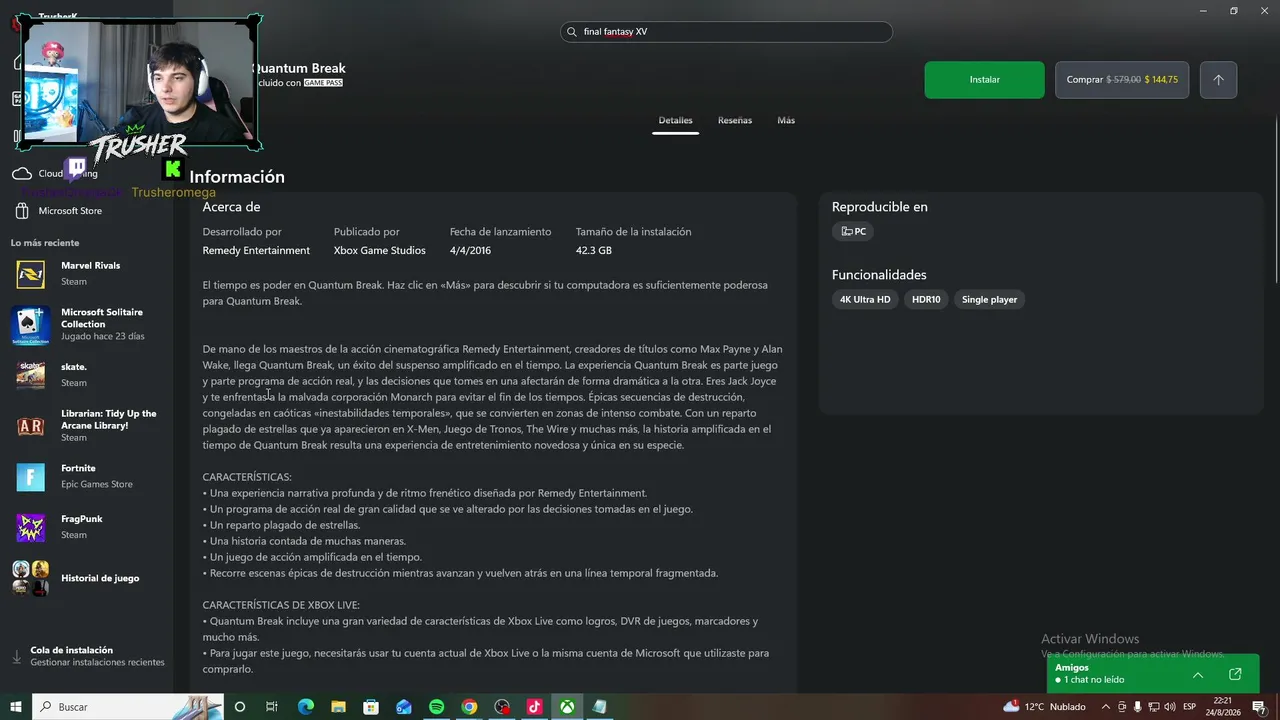Screen dimensions: 1280x720
Task: Launch Microsoft Edge from the taskbar
Action: click(x=306, y=707)
